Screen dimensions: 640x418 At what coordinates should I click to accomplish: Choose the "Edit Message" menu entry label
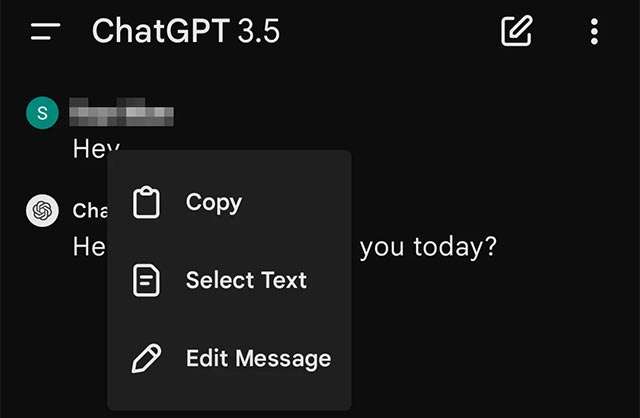pyautogui.click(x=258, y=358)
